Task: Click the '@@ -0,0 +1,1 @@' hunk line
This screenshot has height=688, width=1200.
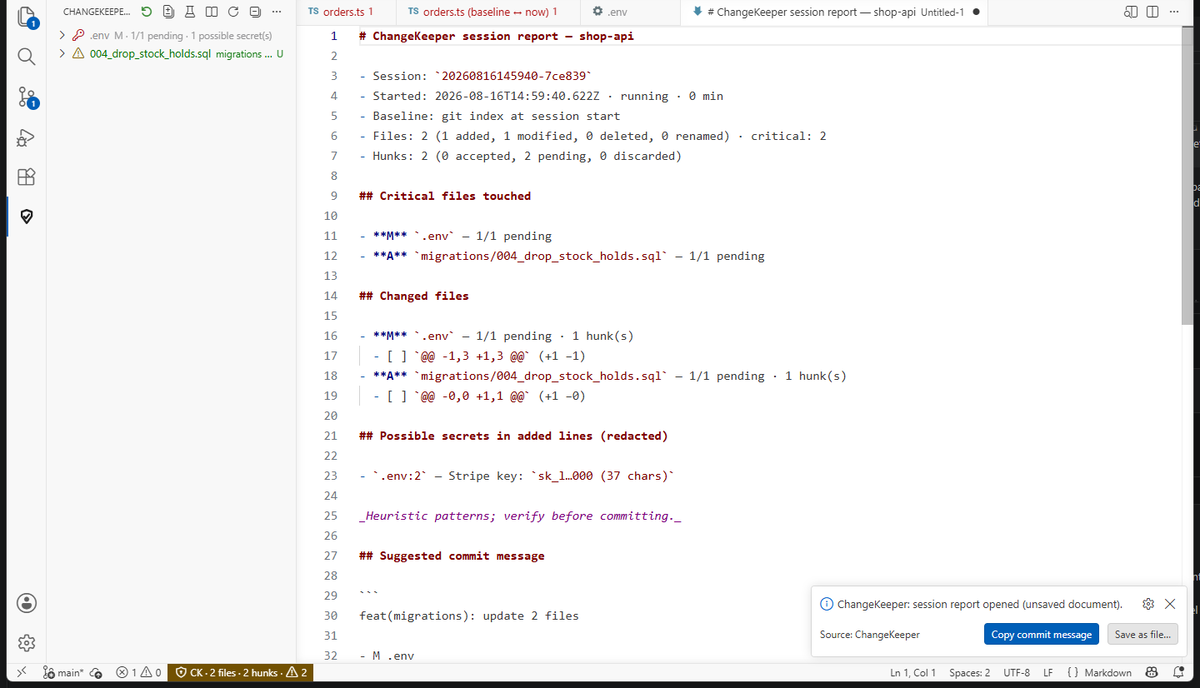Action: point(479,396)
